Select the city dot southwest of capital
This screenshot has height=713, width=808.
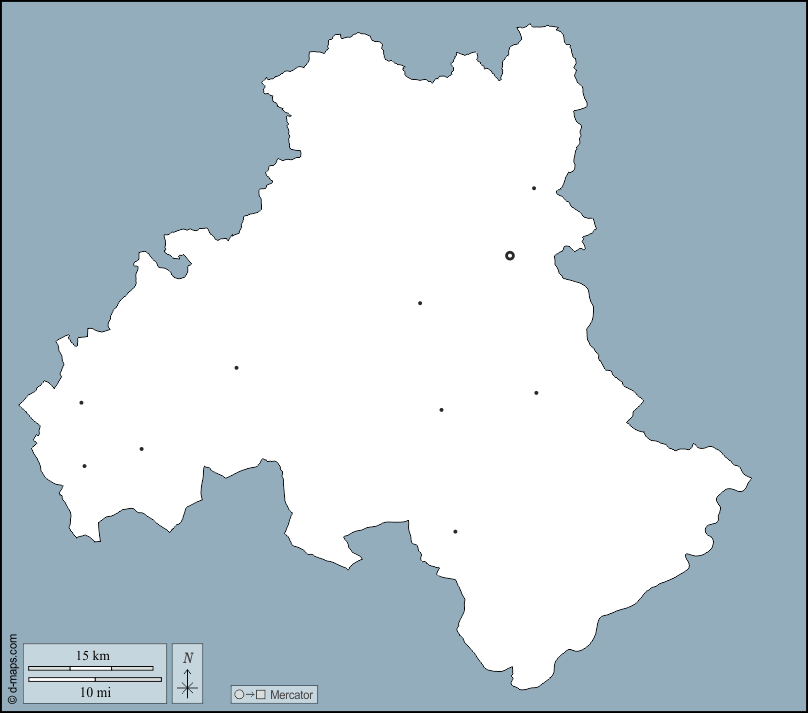[x=420, y=303]
